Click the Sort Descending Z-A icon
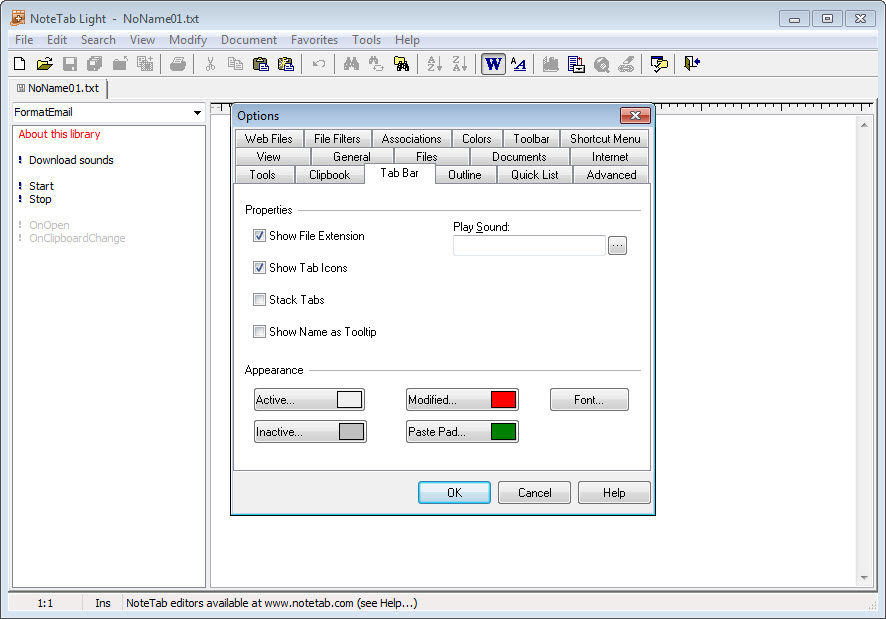Image resolution: width=886 pixels, height=619 pixels. tap(459, 64)
